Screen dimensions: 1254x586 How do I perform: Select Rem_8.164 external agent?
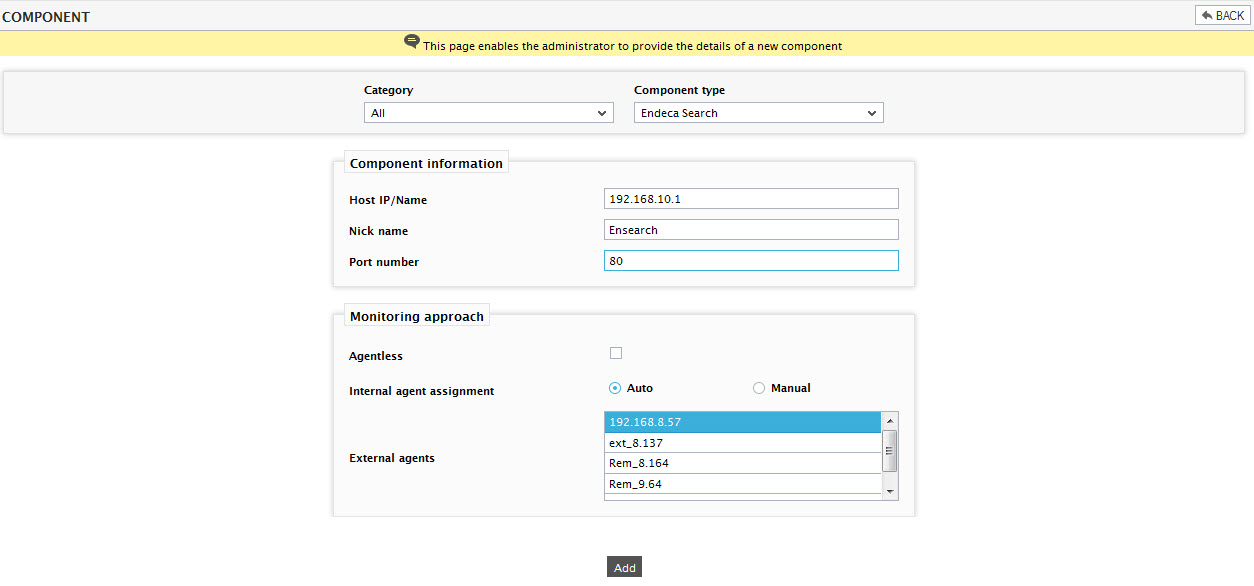click(743, 464)
